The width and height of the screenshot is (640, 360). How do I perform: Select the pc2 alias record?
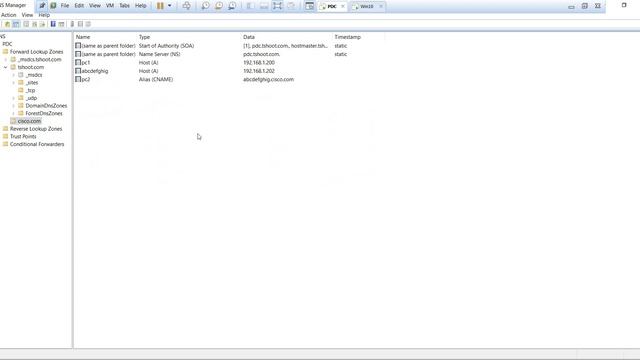(x=85, y=80)
